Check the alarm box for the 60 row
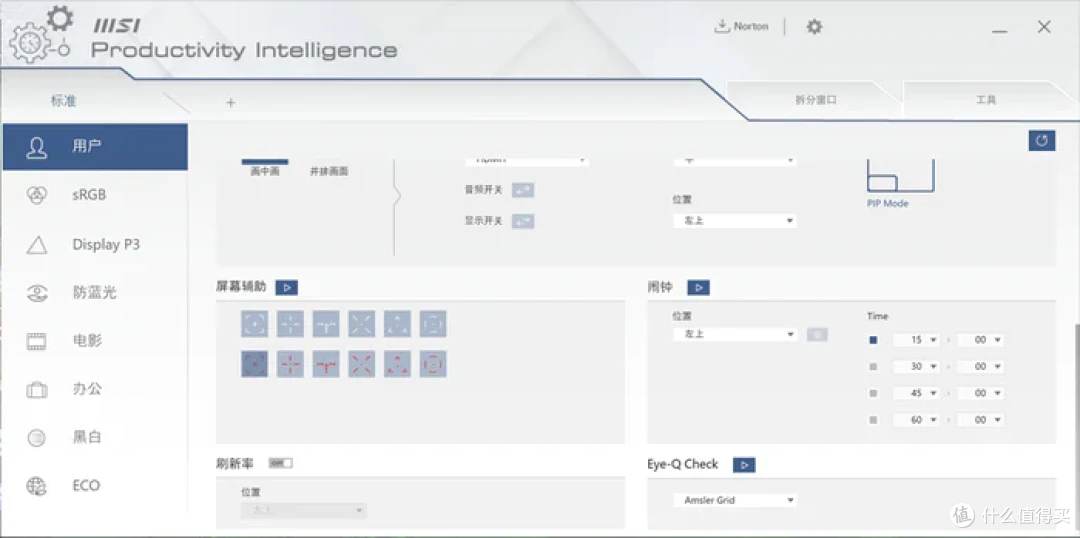 pyautogui.click(x=873, y=420)
